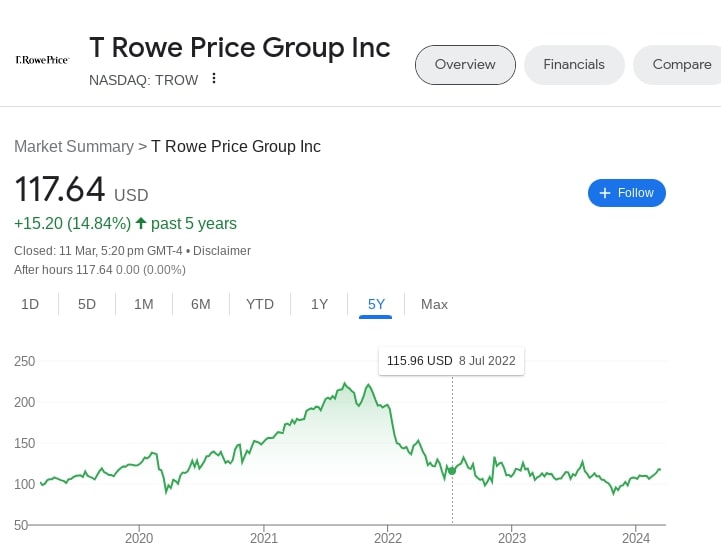Open the Compare tab
Image resolution: width=721 pixels, height=546 pixels.
pos(681,65)
